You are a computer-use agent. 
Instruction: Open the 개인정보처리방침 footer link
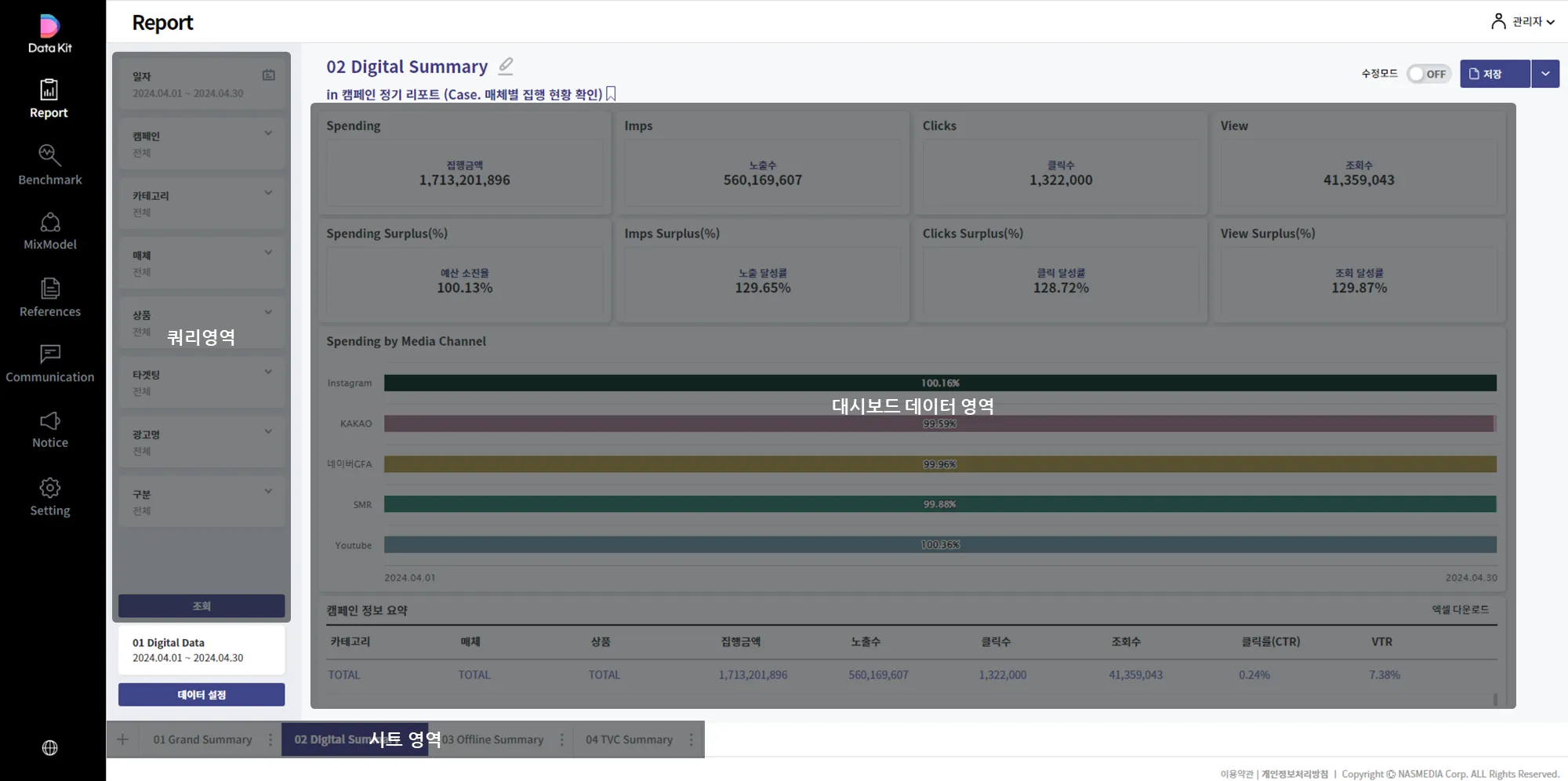point(1294,774)
